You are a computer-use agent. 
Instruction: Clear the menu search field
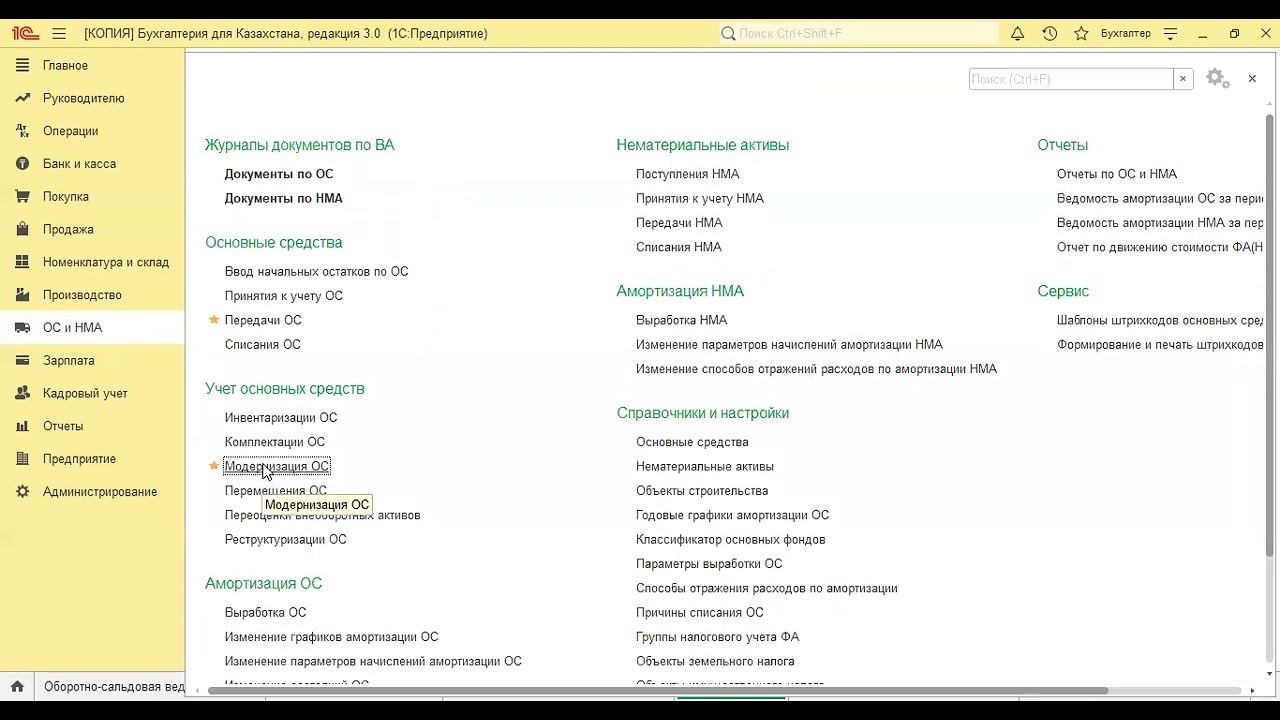point(1183,79)
